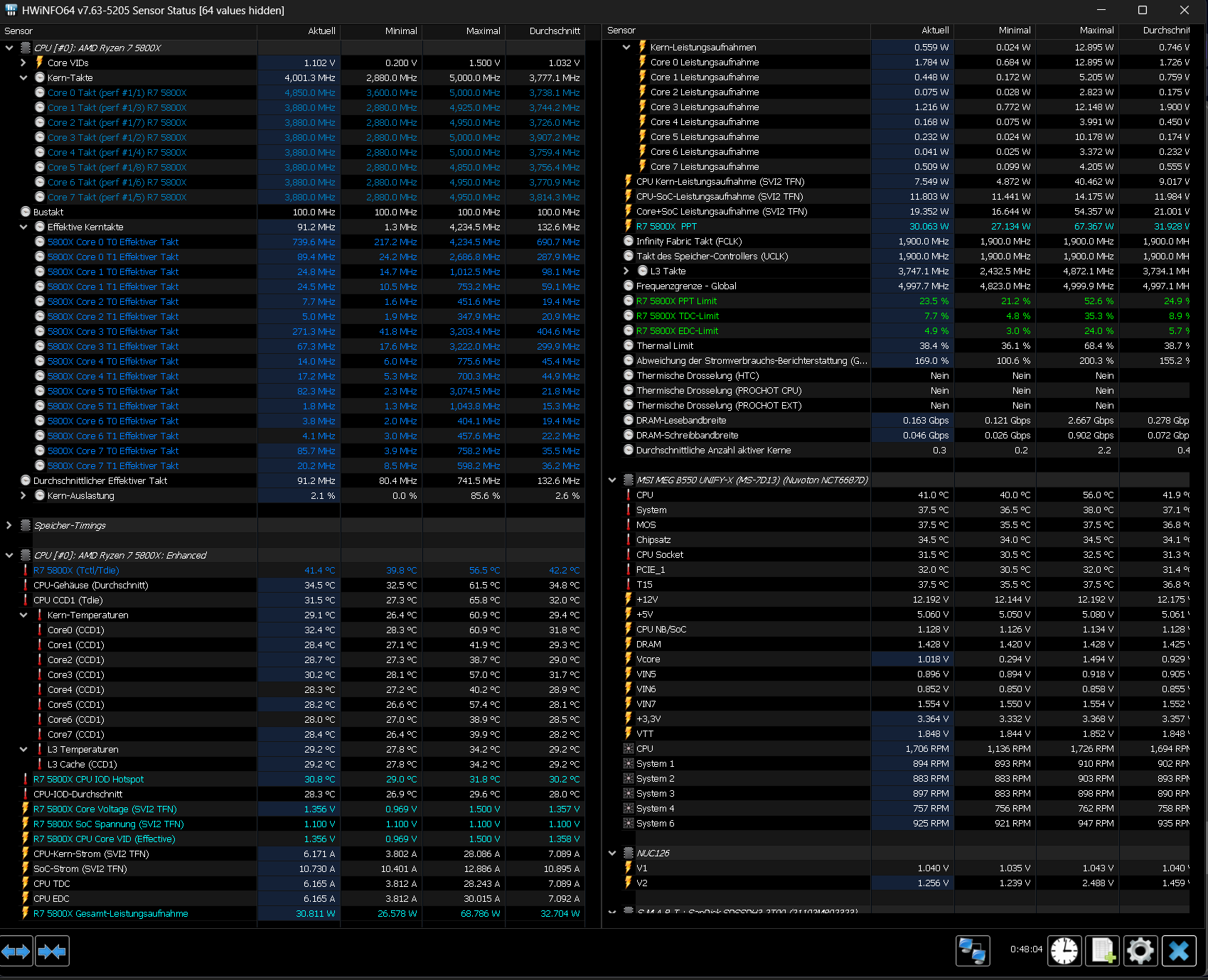Image resolution: width=1208 pixels, height=980 pixels.
Task: Expand the Core VIDs row
Action: pos(23,63)
